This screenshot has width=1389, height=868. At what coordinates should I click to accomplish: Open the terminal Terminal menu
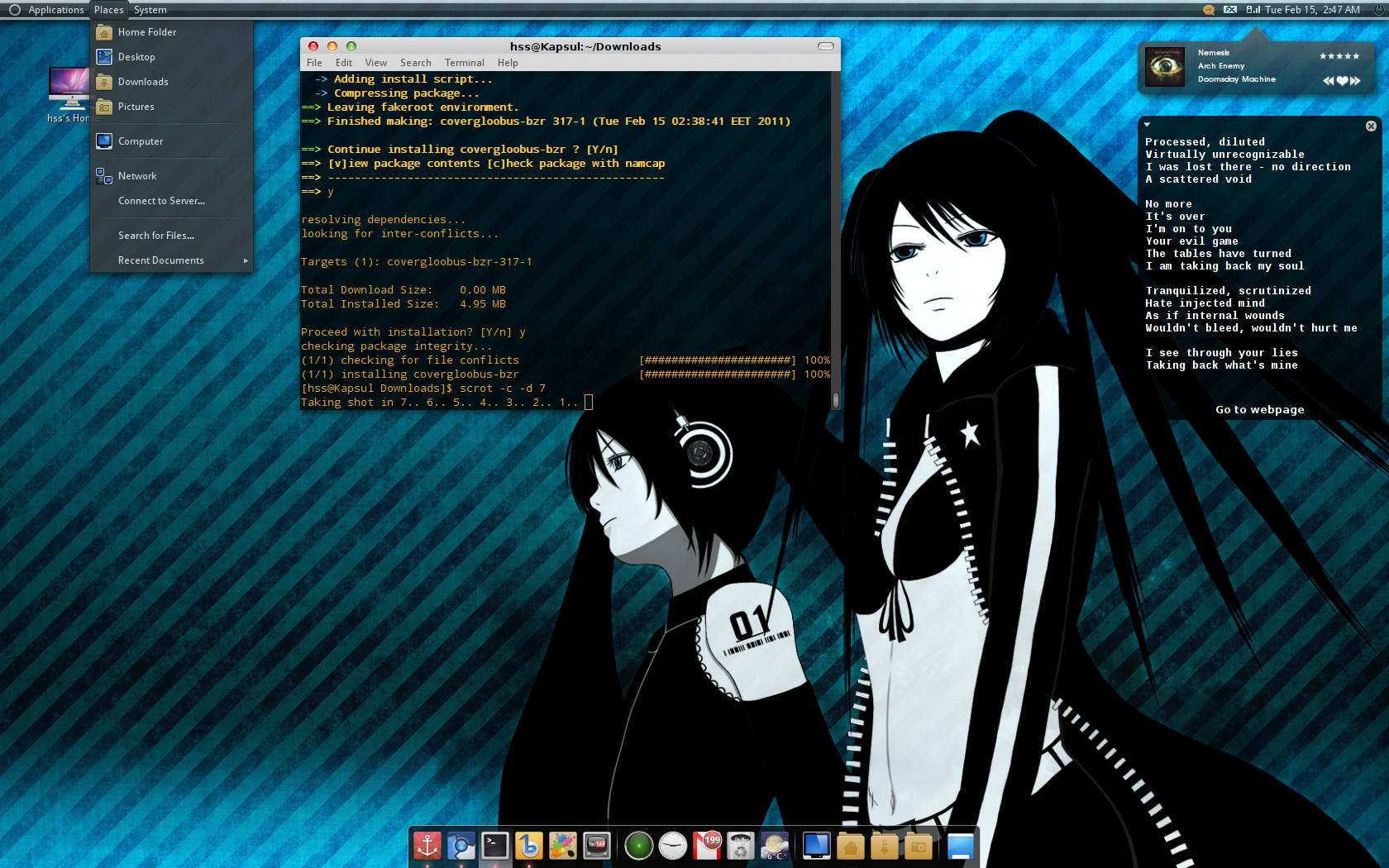[x=465, y=63]
